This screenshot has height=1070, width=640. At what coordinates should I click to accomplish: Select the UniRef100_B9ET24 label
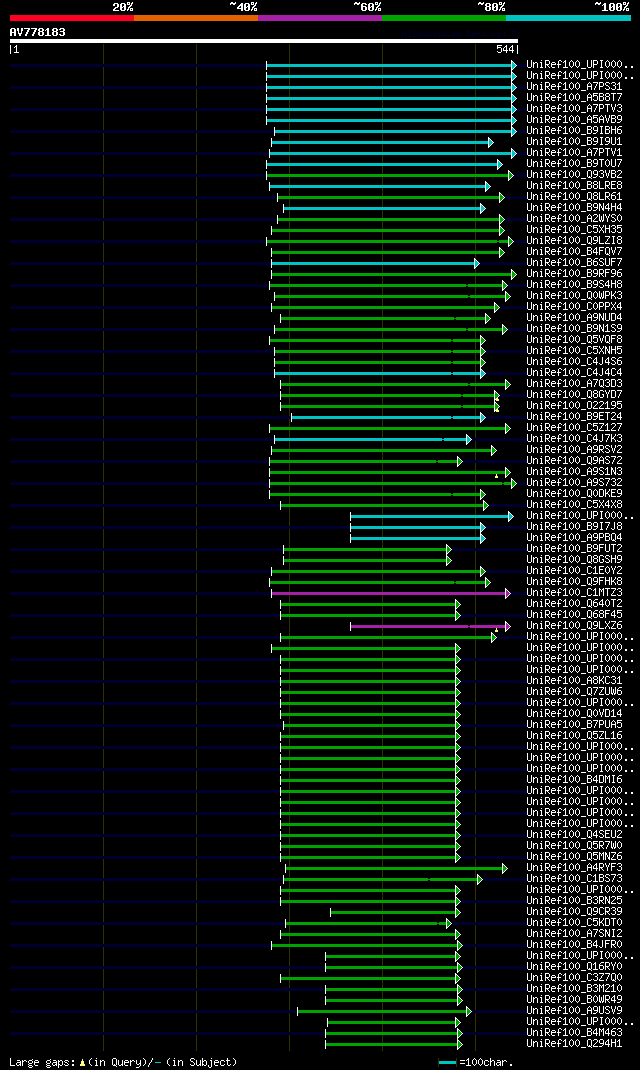(x=574, y=416)
